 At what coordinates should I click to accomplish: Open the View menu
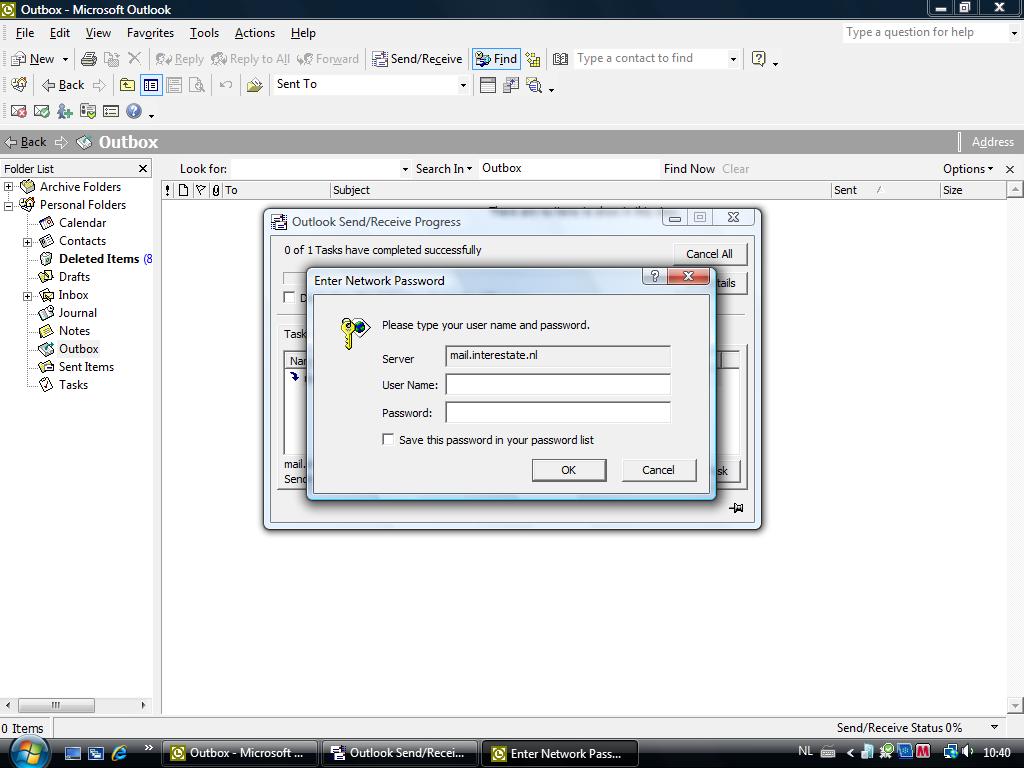pos(98,33)
